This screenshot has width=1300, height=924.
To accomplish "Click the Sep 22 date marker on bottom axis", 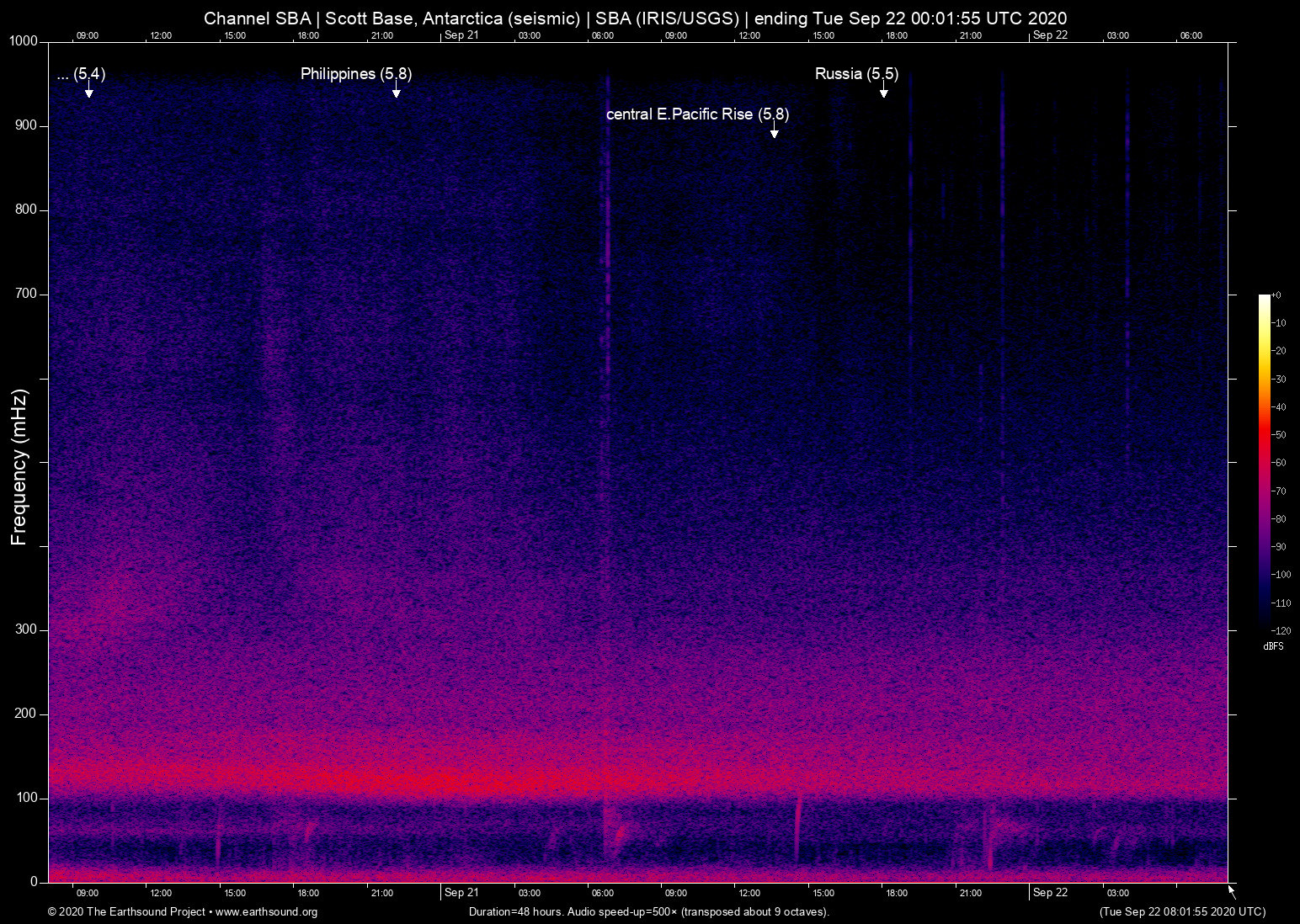I will click(x=1050, y=893).
